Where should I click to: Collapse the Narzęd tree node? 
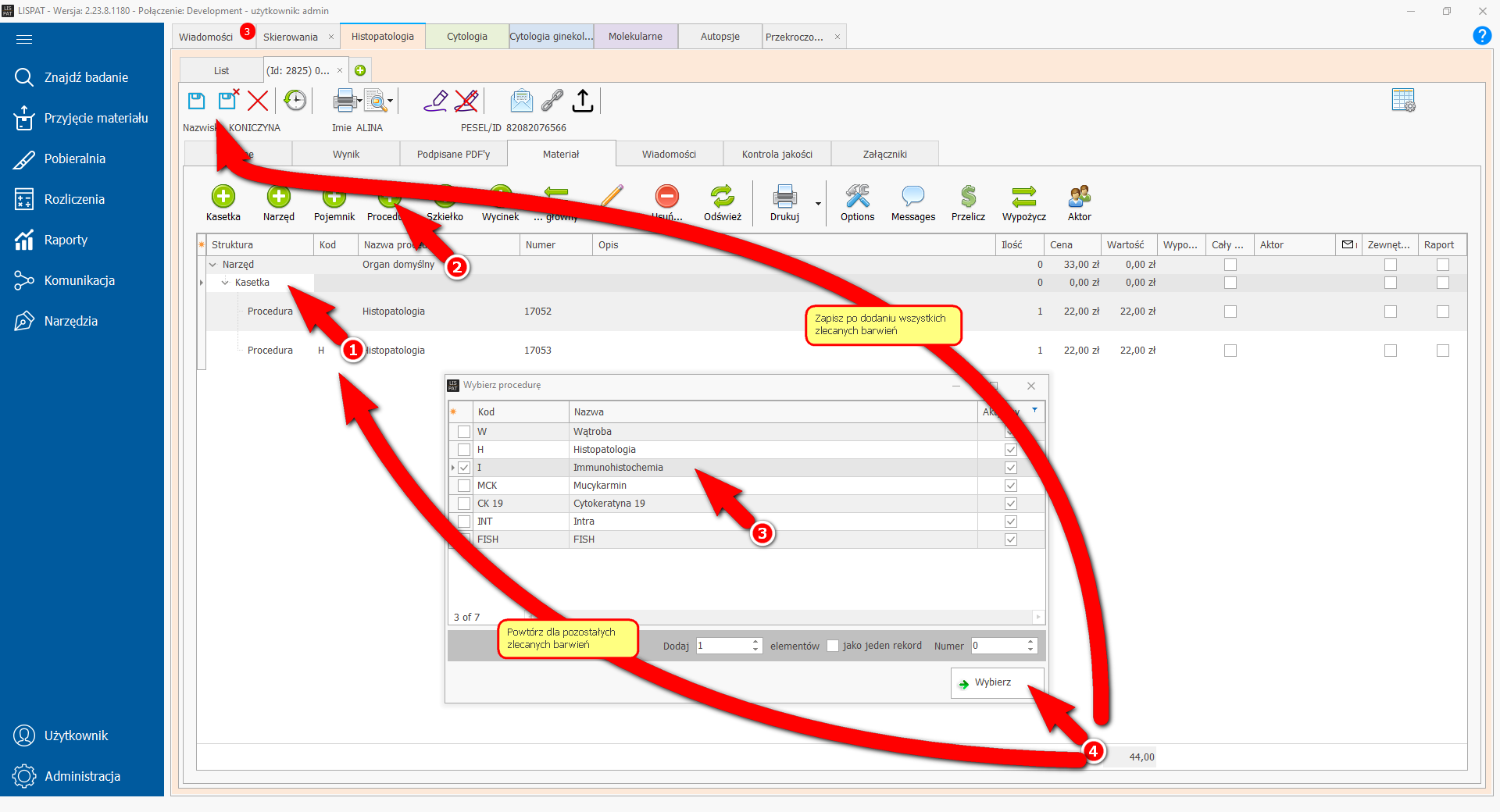(x=212, y=265)
